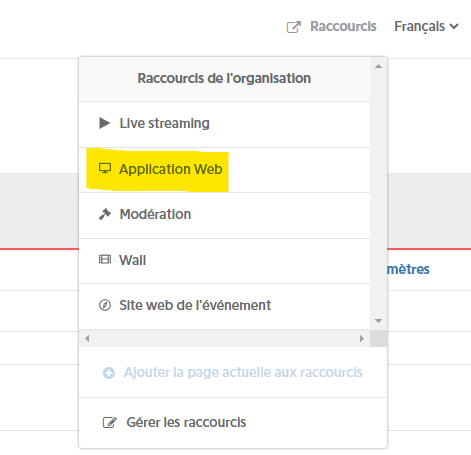Screen dimensions: 471x455
Task: Click the Raccourcis external link icon
Action: tap(294, 27)
